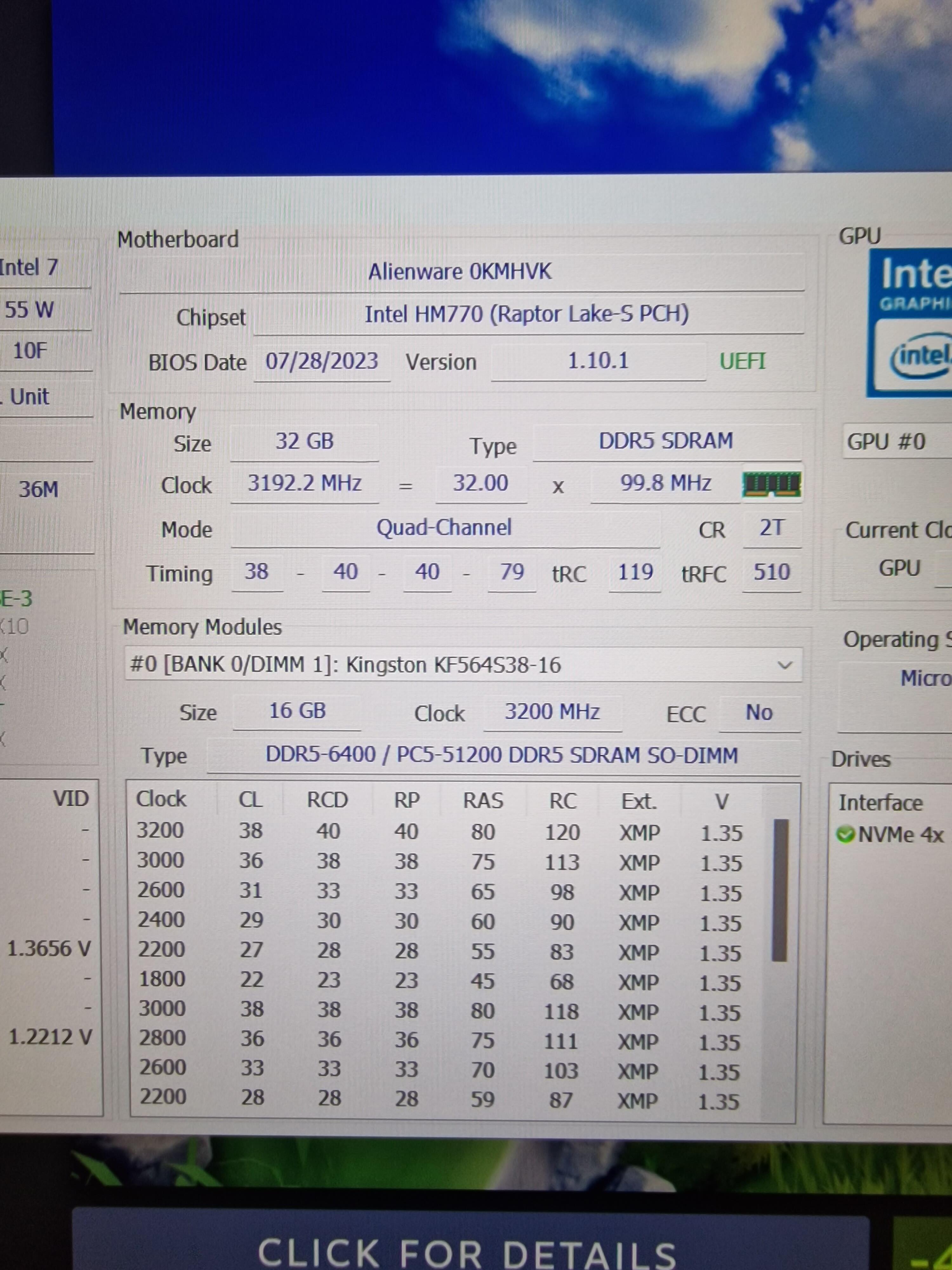Click memory multiplier 32.00

(x=481, y=484)
